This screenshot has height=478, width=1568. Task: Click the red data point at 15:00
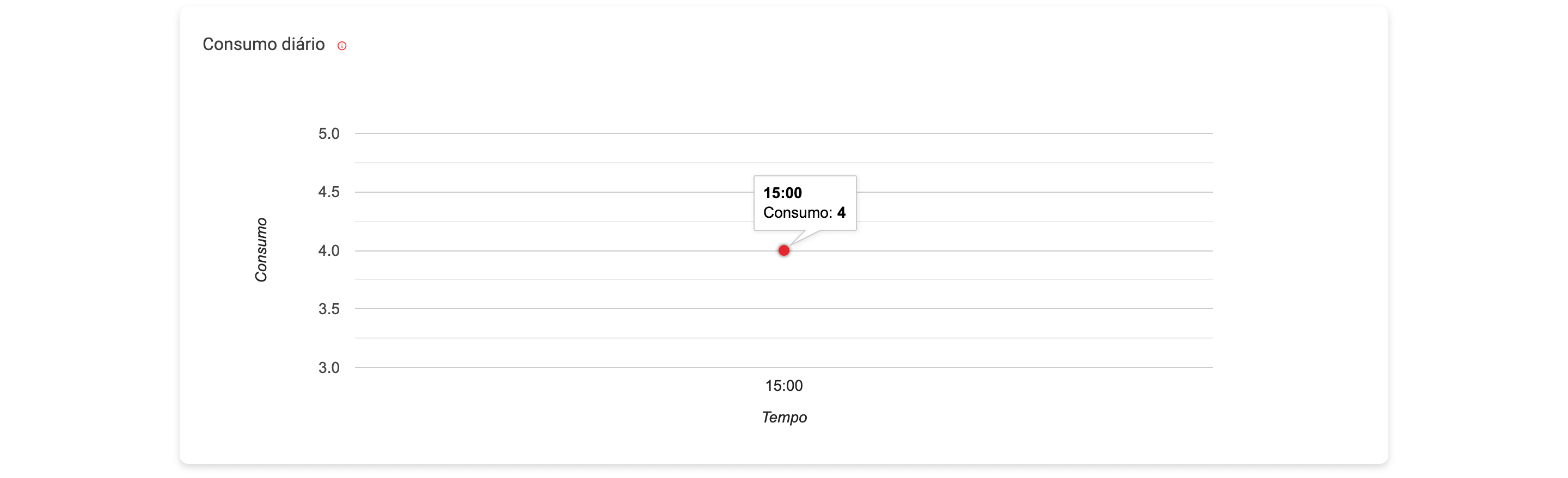pos(784,250)
